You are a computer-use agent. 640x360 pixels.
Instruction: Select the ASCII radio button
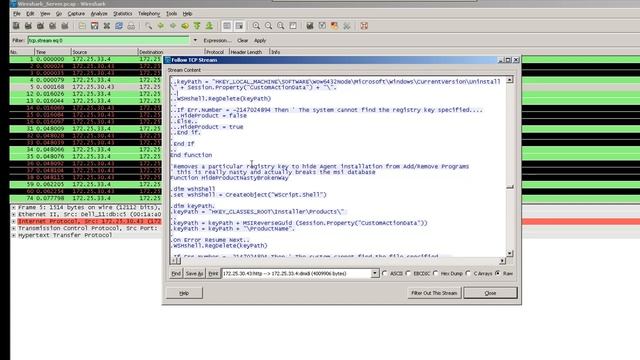384,273
